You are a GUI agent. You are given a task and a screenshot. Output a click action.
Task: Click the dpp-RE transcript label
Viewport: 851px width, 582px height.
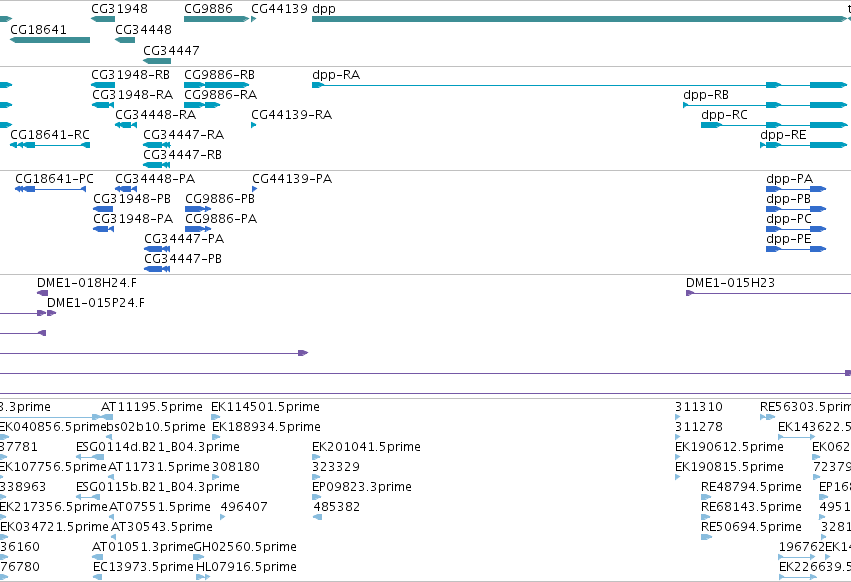tap(783, 135)
